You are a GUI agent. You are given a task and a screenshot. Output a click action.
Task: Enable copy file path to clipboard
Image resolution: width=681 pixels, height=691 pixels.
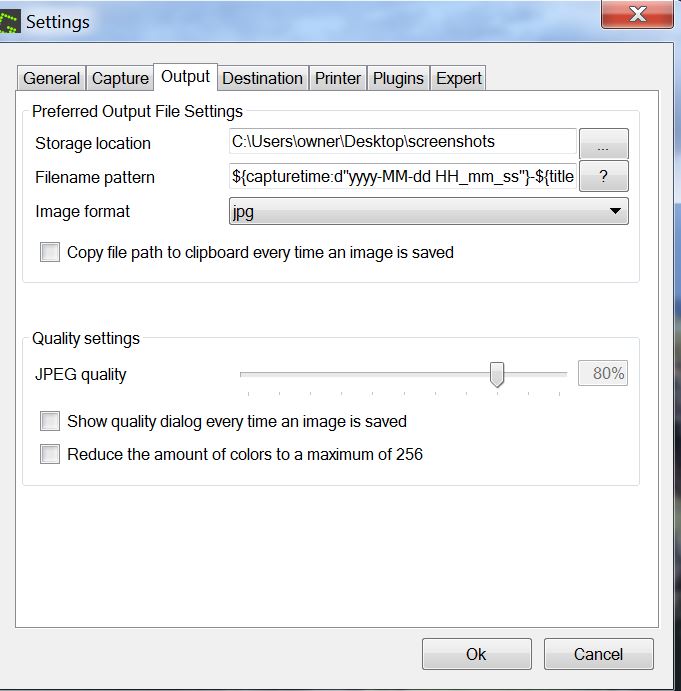tap(50, 253)
